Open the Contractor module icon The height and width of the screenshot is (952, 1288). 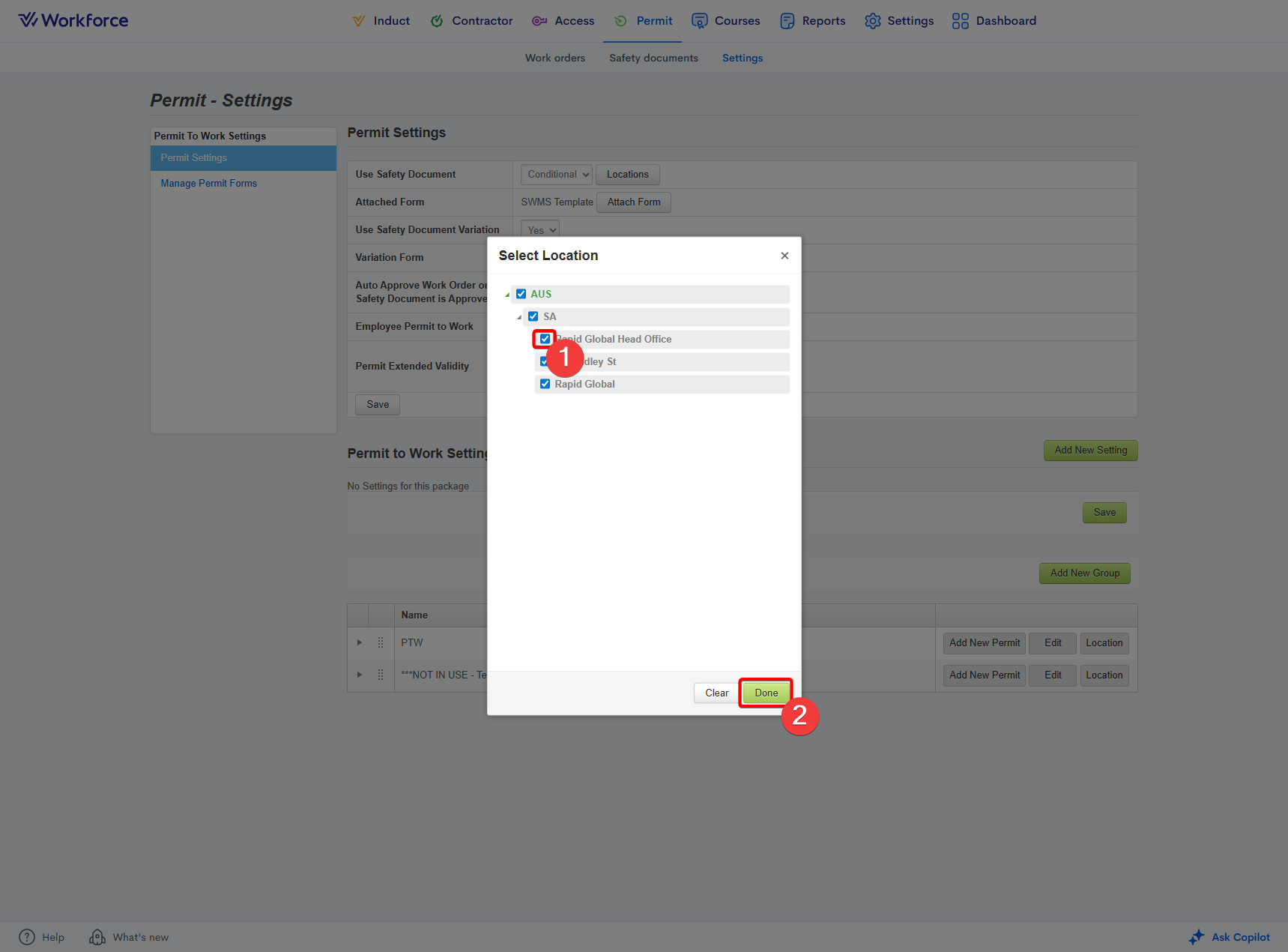coord(437,21)
